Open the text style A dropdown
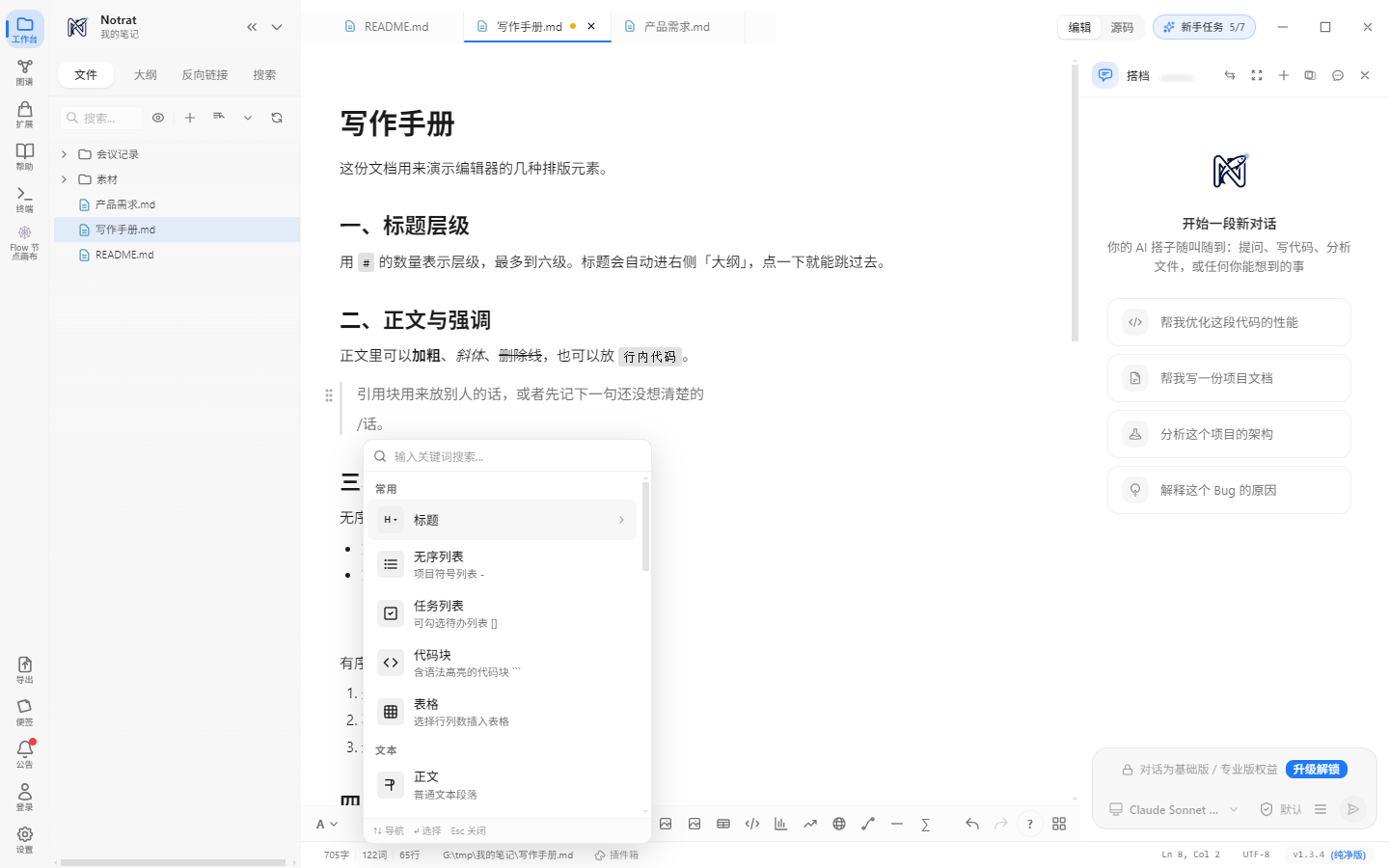 tap(327, 824)
